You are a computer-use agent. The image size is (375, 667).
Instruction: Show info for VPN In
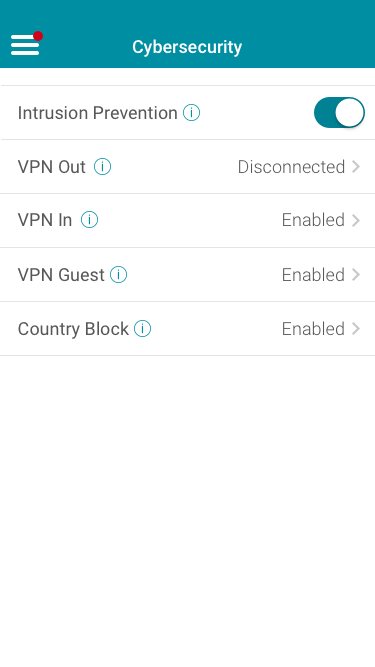(89, 220)
